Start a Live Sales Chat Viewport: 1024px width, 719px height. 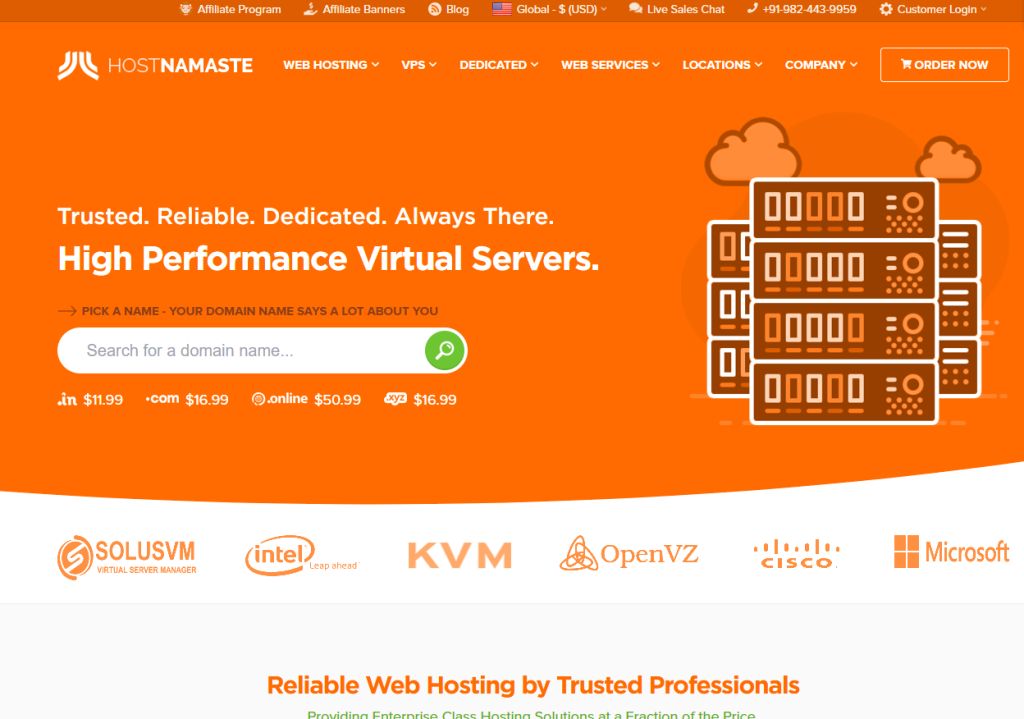point(677,9)
